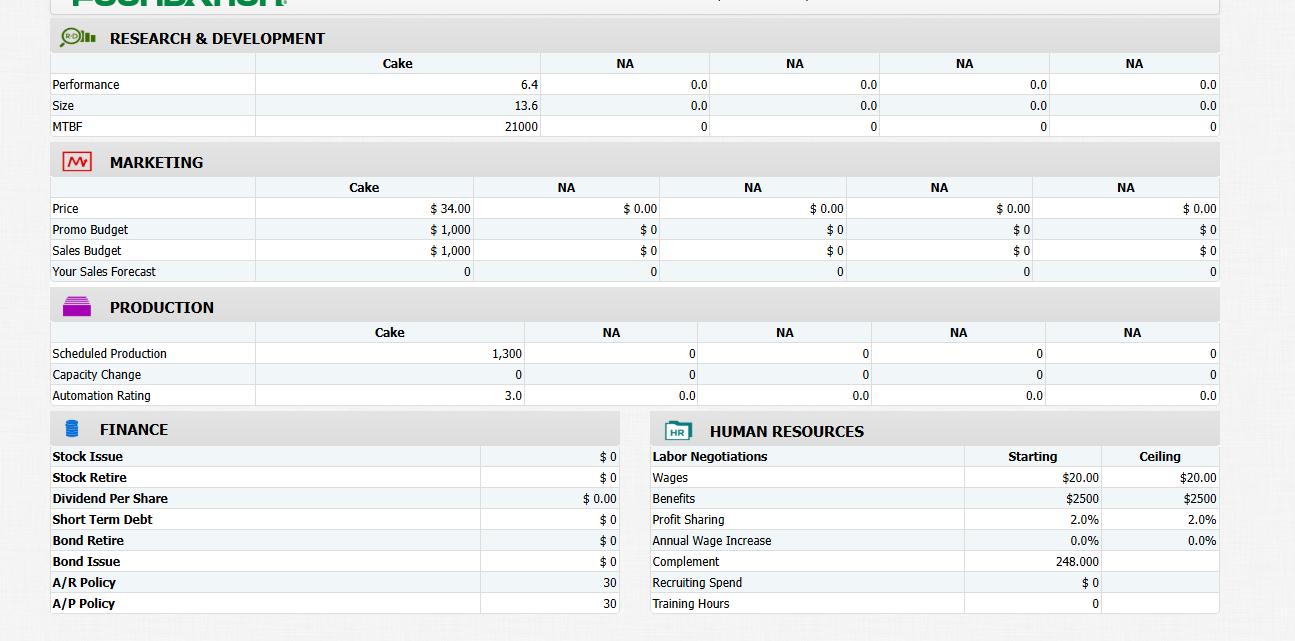The image size is (1295, 641).
Task: Click the Finance coins icon
Action: point(69,429)
